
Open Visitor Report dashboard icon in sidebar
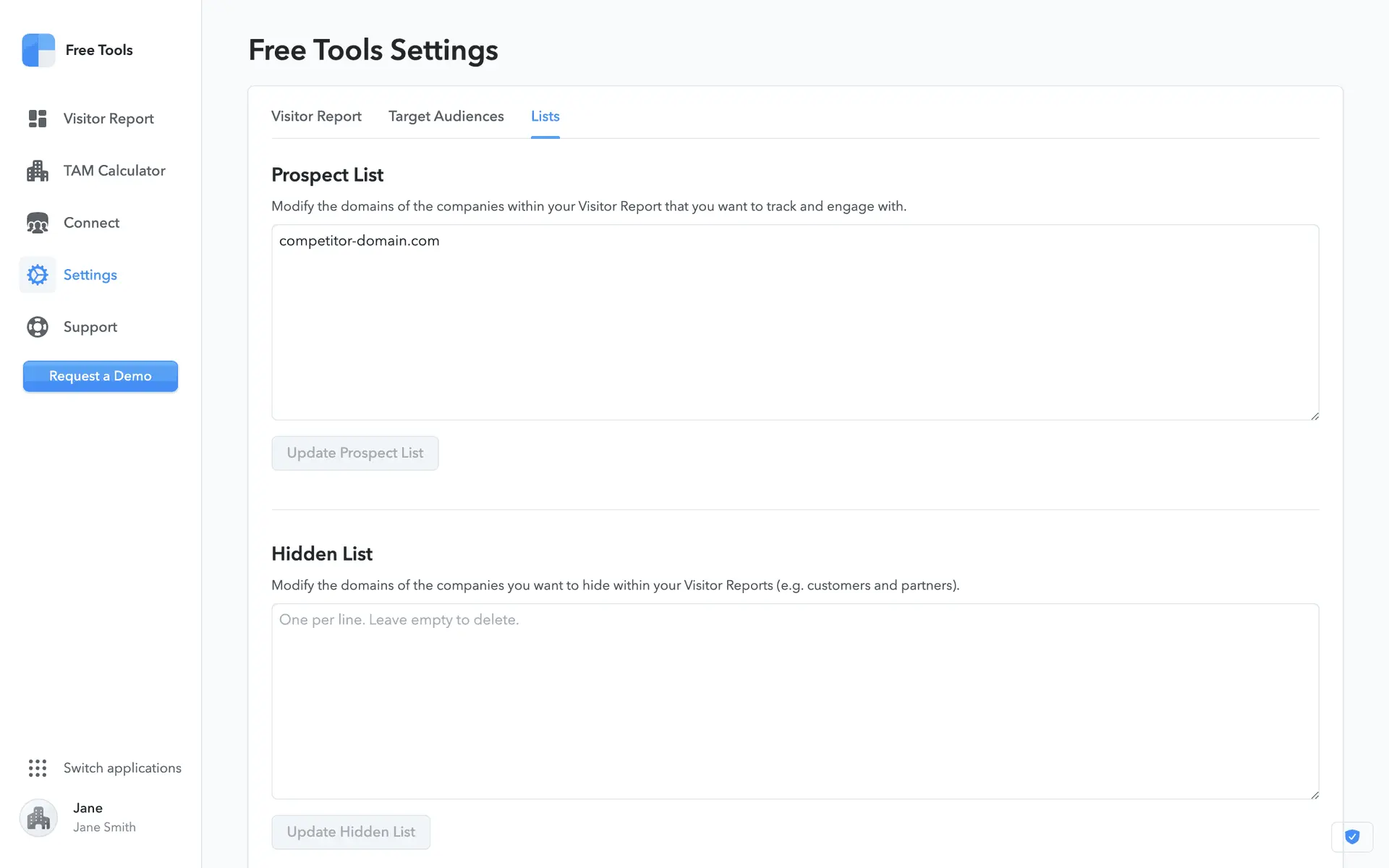point(38,119)
